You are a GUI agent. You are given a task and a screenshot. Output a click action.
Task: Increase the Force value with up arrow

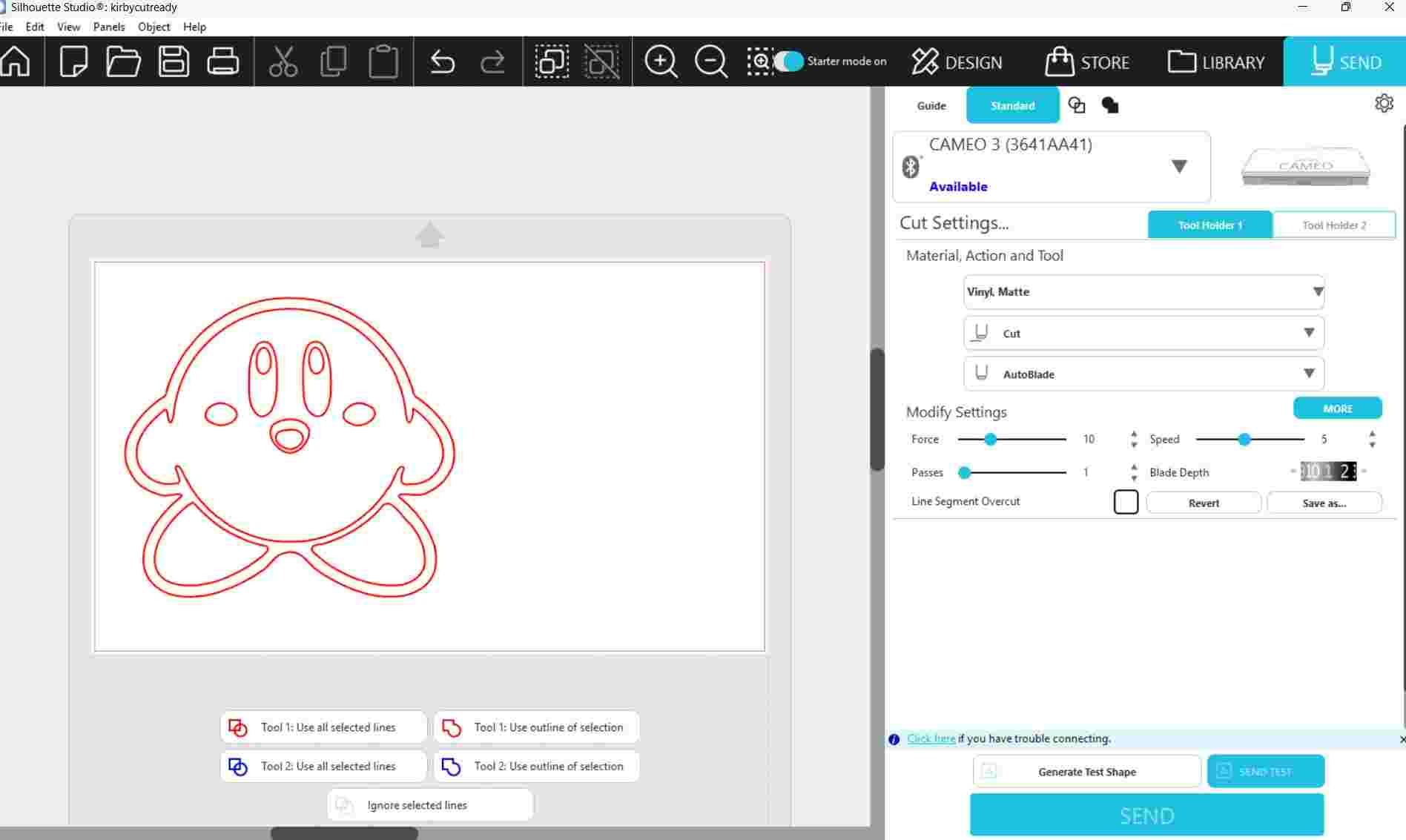click(x=1134, y=434)
